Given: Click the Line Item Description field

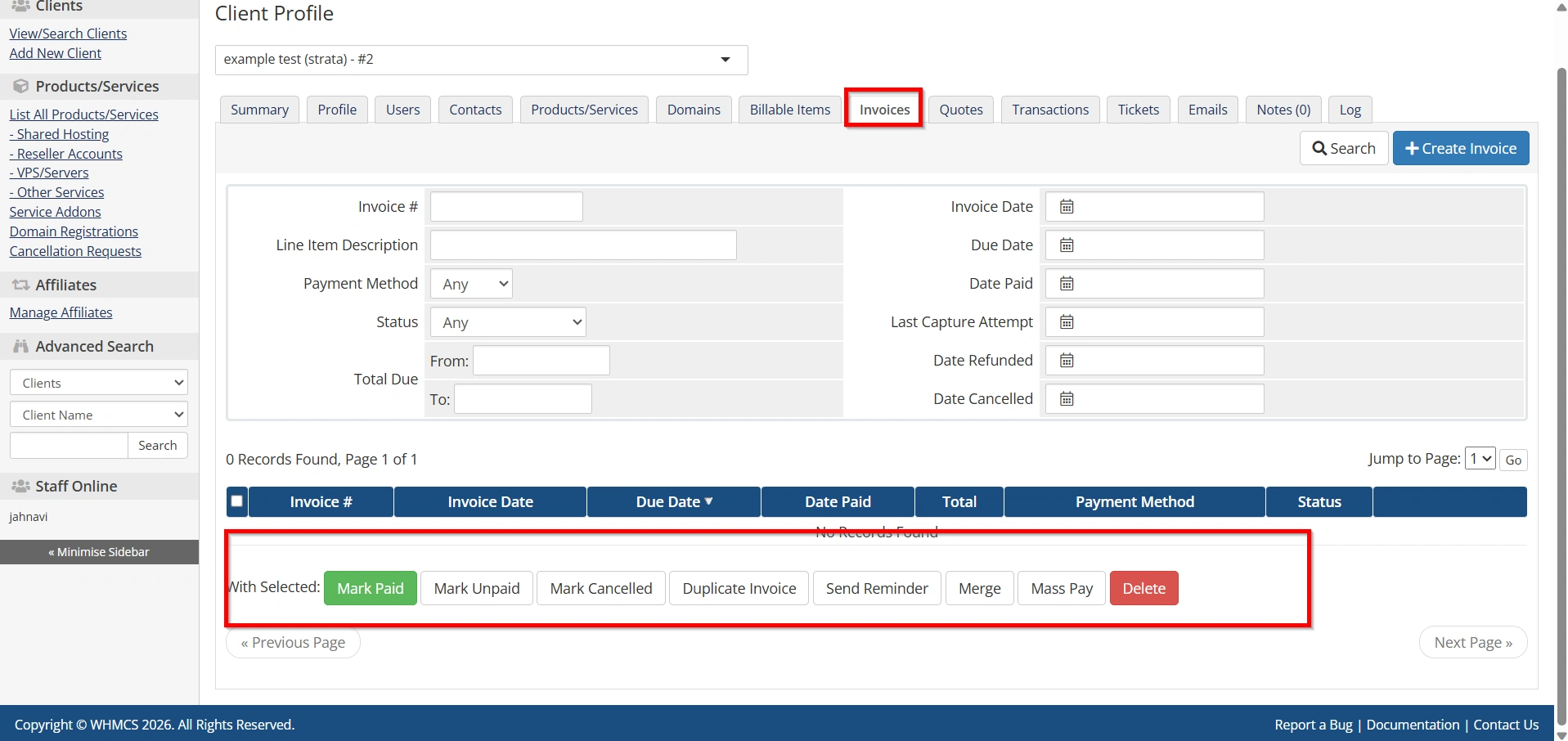Looking at the screenshot, I should (583, 245).
